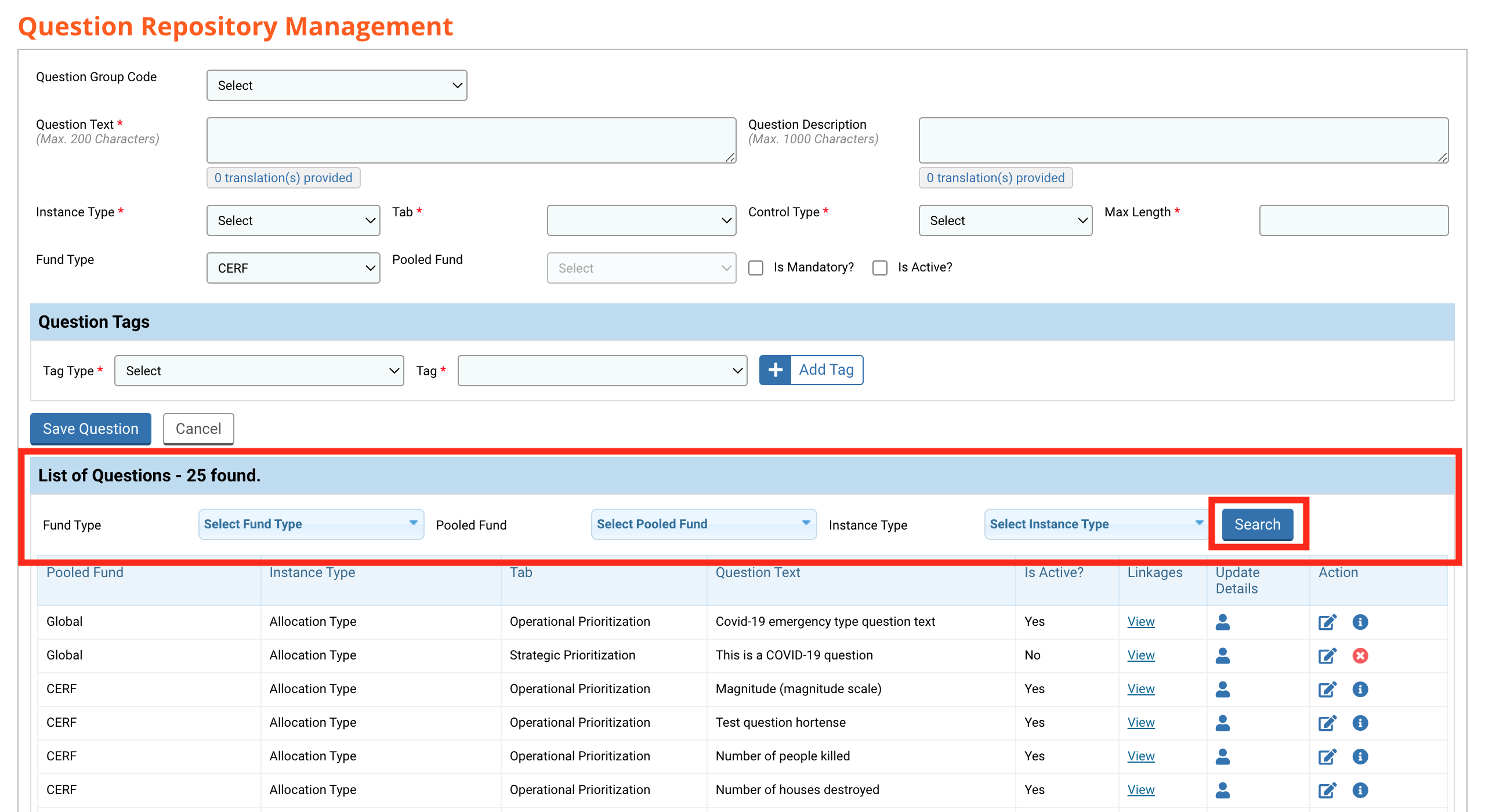
Task: Open update details for Covid-19 emergency type question
Action: point(1223,622)
